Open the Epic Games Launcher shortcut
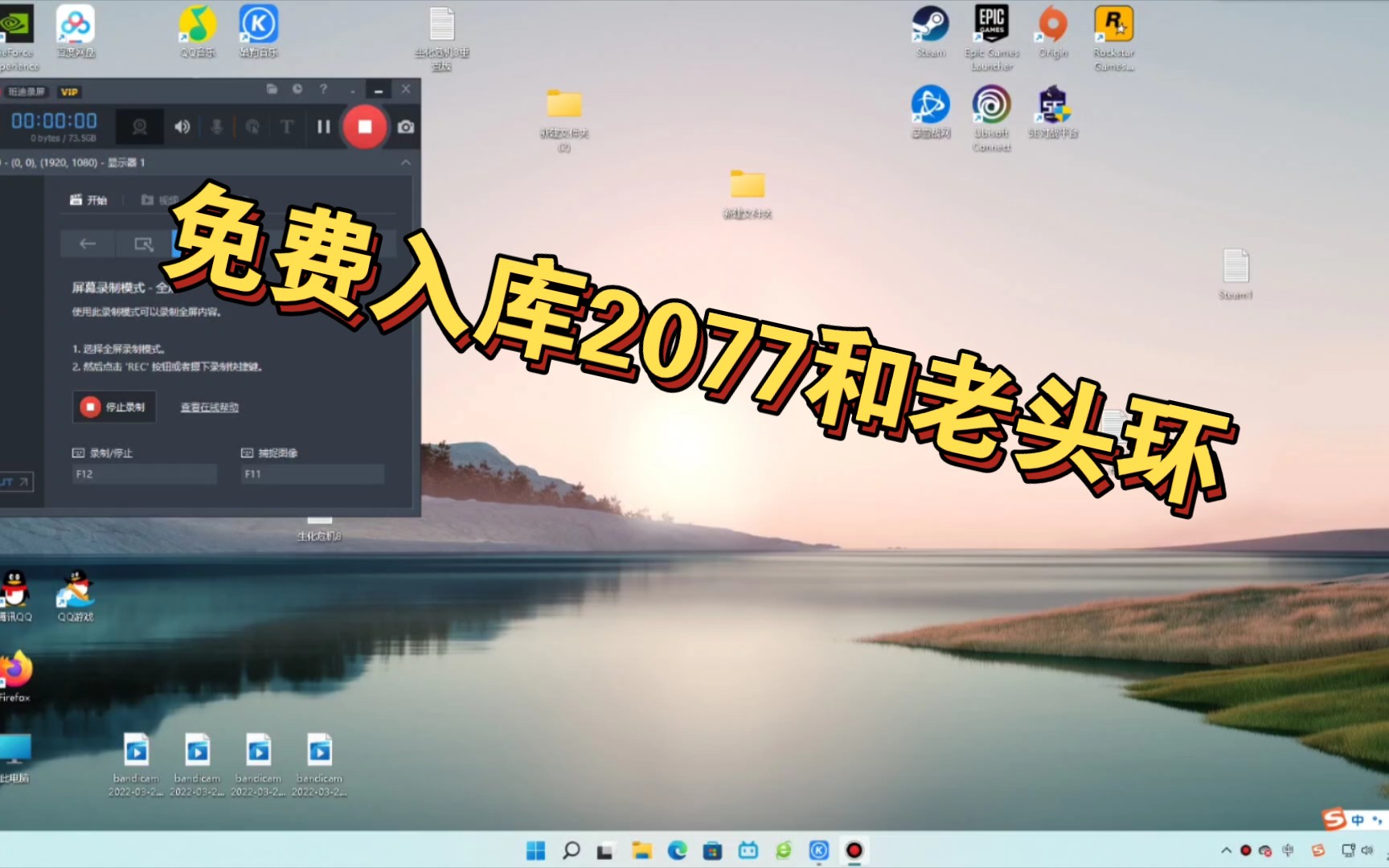 (x=992, y=38)
